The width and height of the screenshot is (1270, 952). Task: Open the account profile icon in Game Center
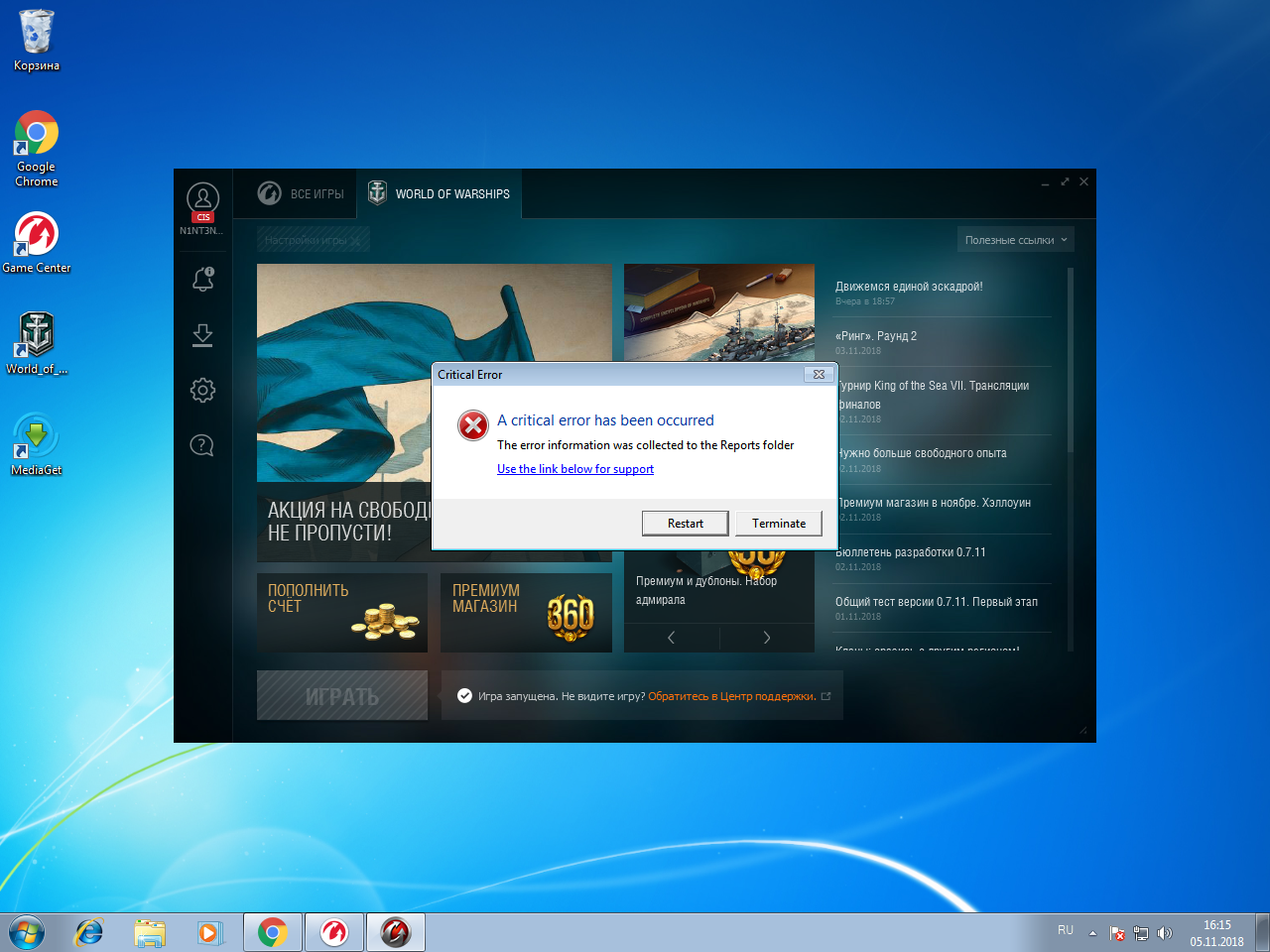tap(202, 198)
